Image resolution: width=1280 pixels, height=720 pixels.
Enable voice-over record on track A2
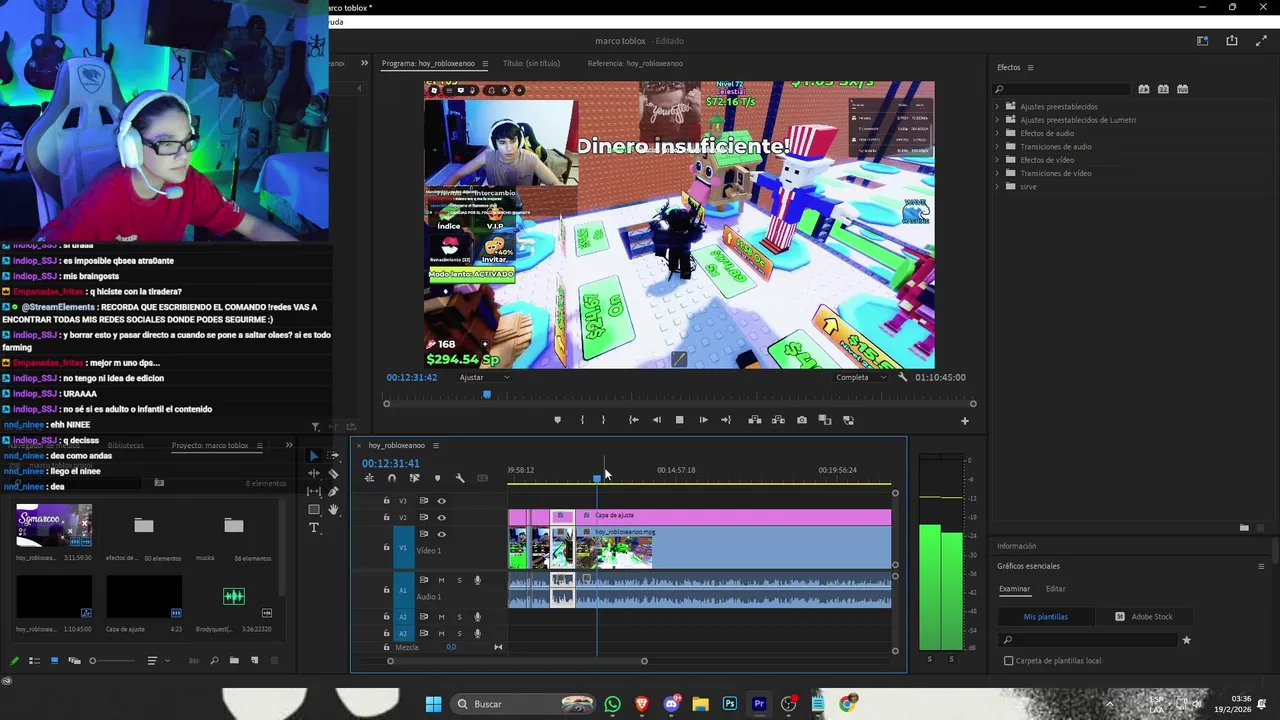coord(477,617)
